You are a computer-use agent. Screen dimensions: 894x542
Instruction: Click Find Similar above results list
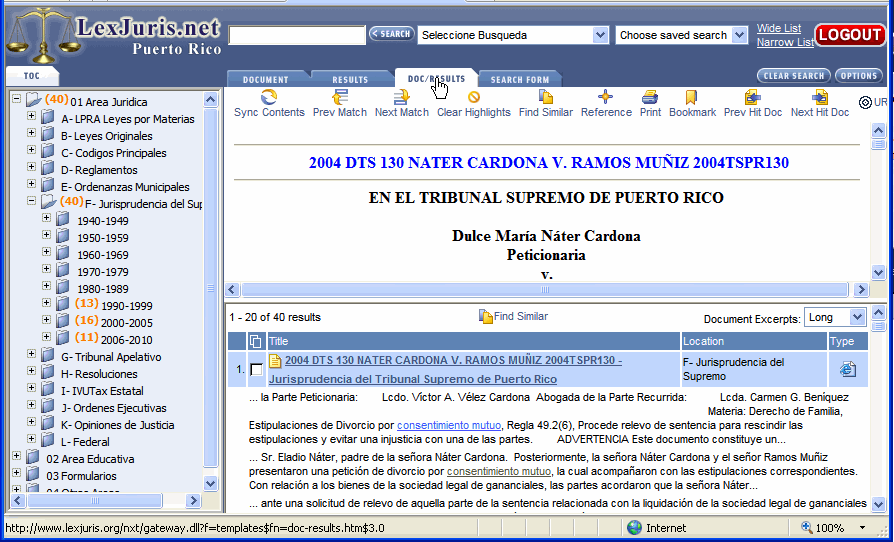coord(513,316)
